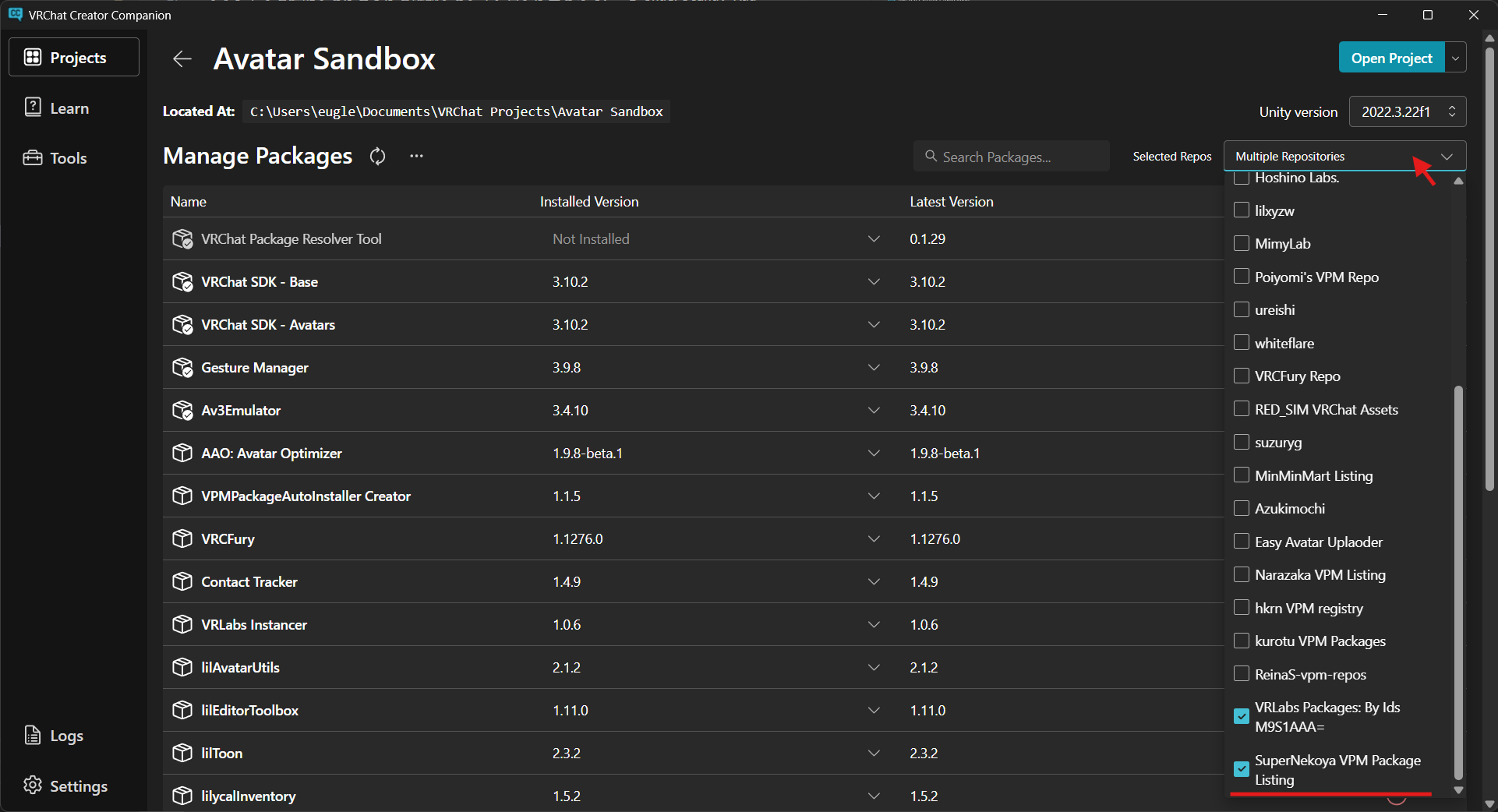Enable the MinMinMart Listing checkbox
This screenshot has height=812, width=1498.
coord(1242,475)
